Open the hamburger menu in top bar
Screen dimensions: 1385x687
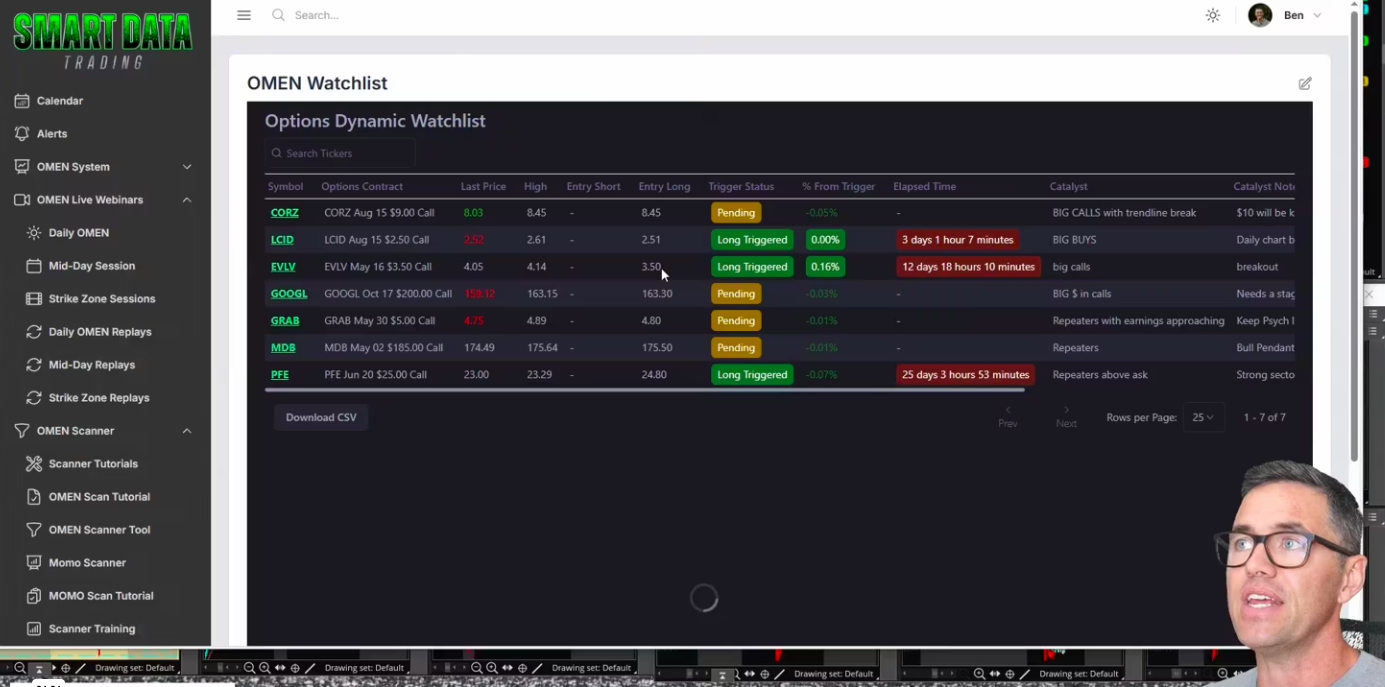tap(244, 15)
